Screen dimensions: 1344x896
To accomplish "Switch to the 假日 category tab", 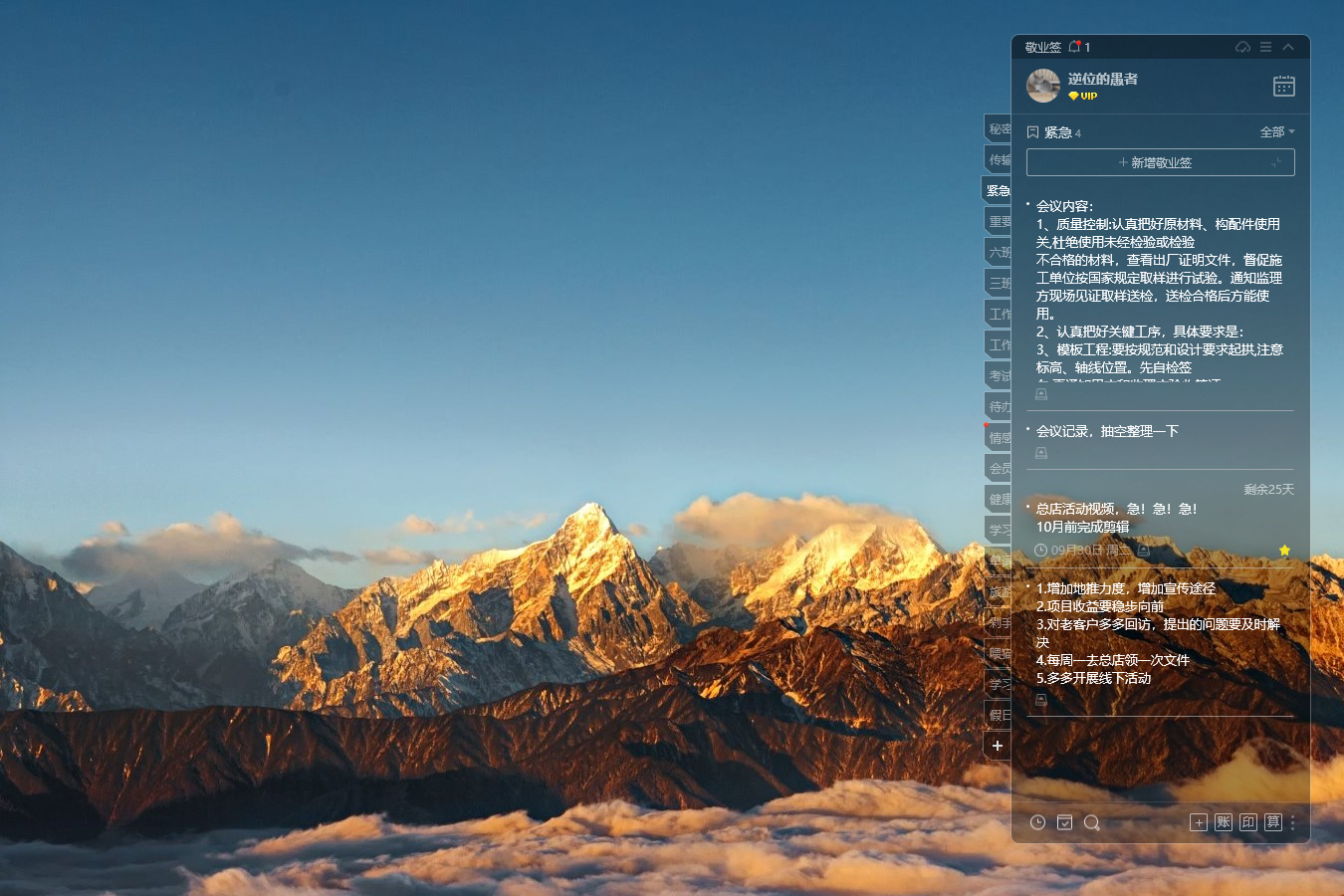I will [999, 715].
